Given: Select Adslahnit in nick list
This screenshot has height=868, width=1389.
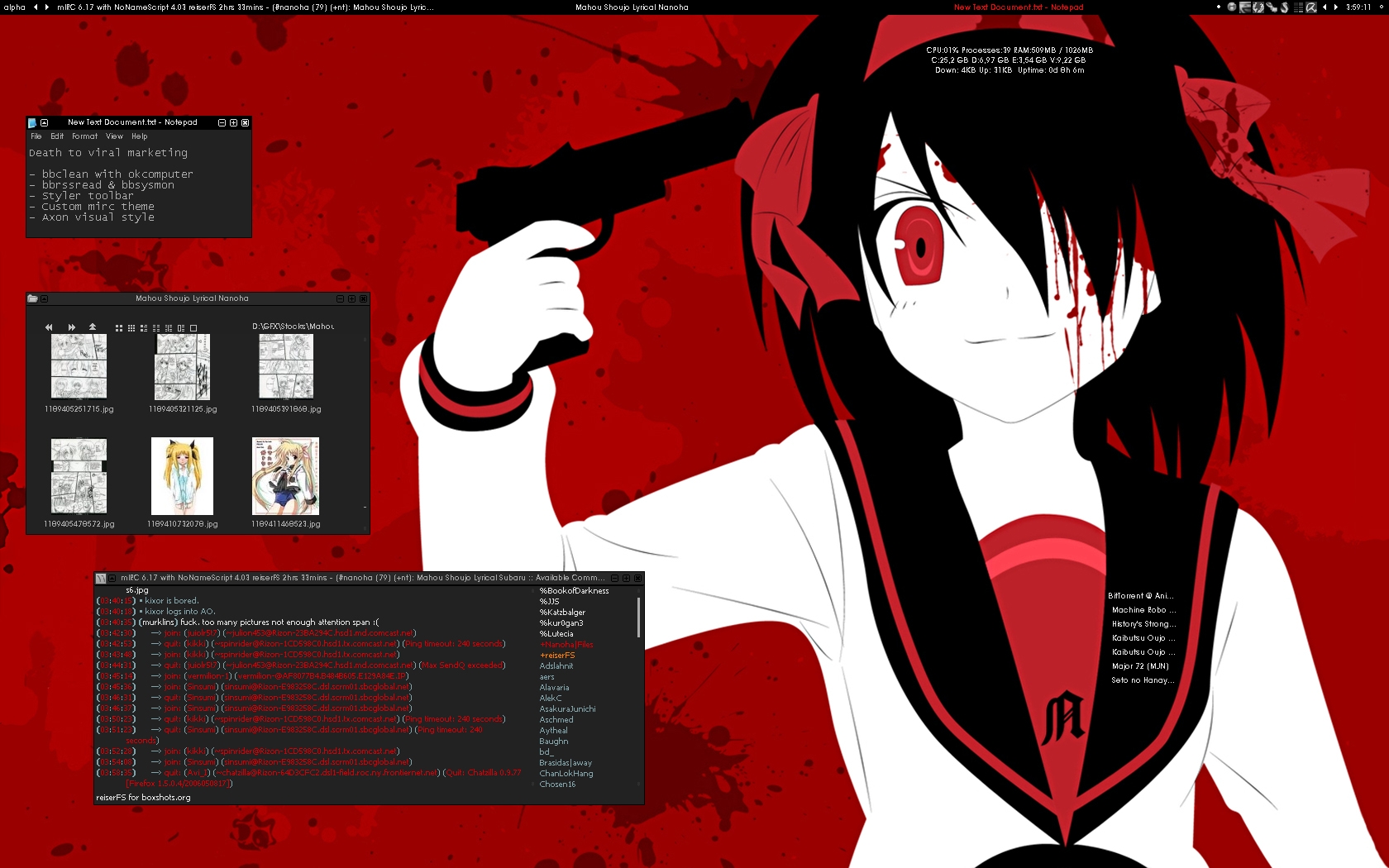Looking at the screenshot, I should [556, 666].
